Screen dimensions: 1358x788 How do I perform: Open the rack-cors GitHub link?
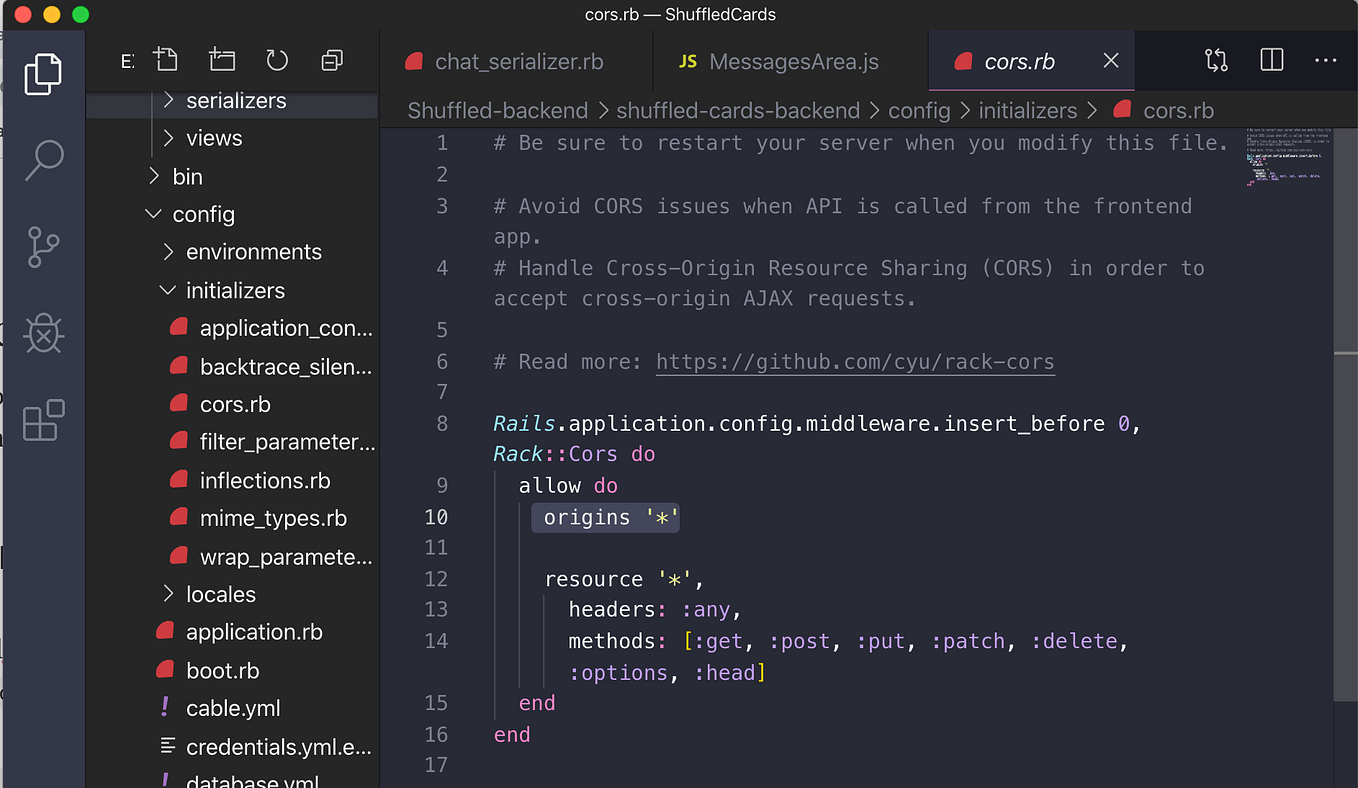855,362
